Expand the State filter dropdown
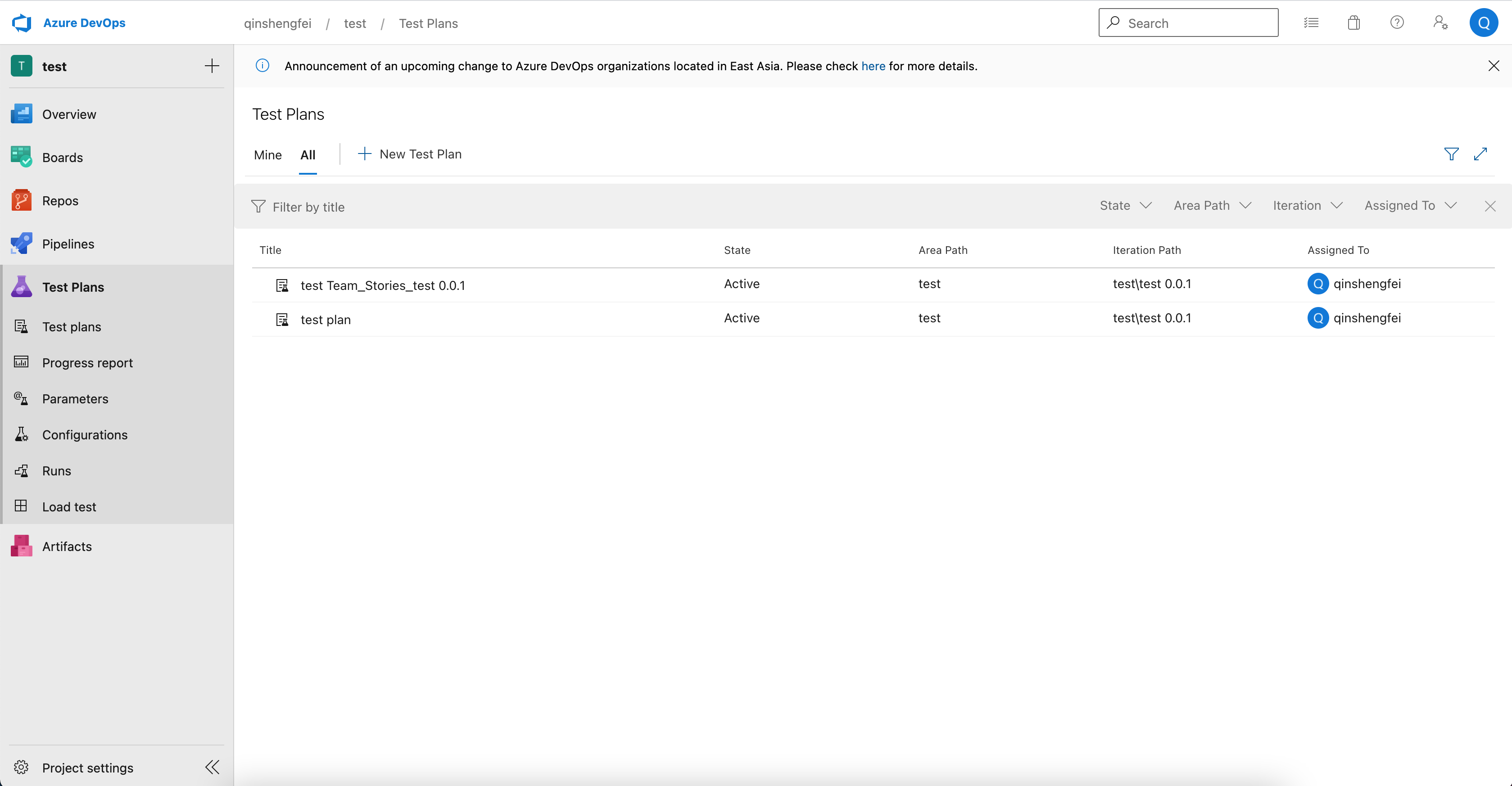1512x786 pixels. [1125, 205]
